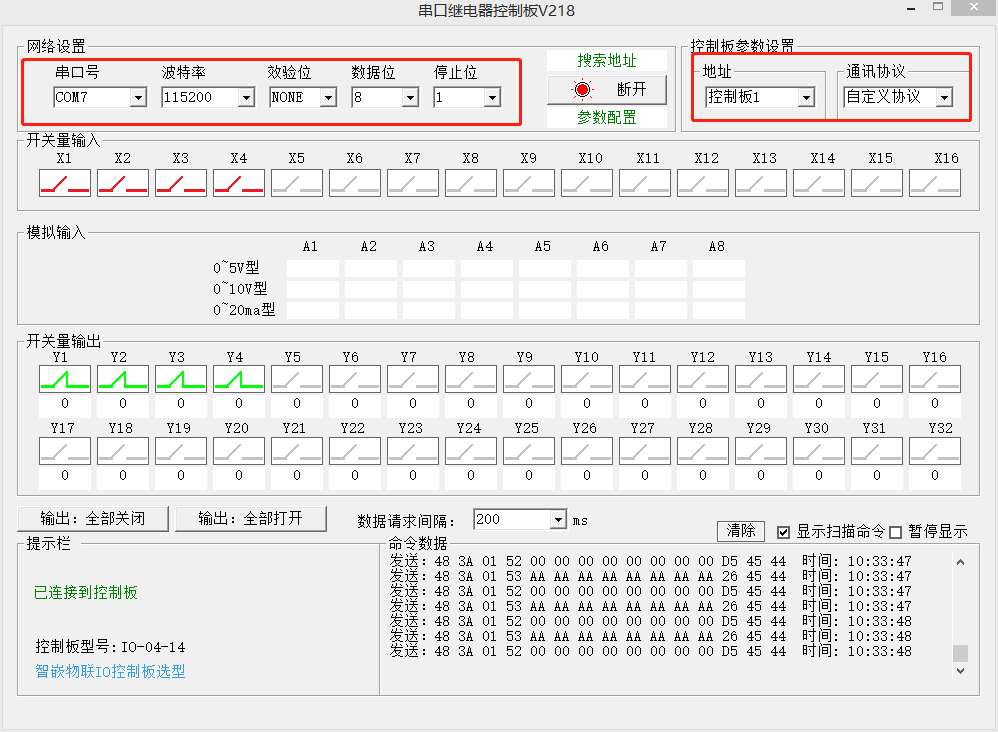Click the red connection status lamp icon
Screen dimensions: 998x732
(582, 90)
